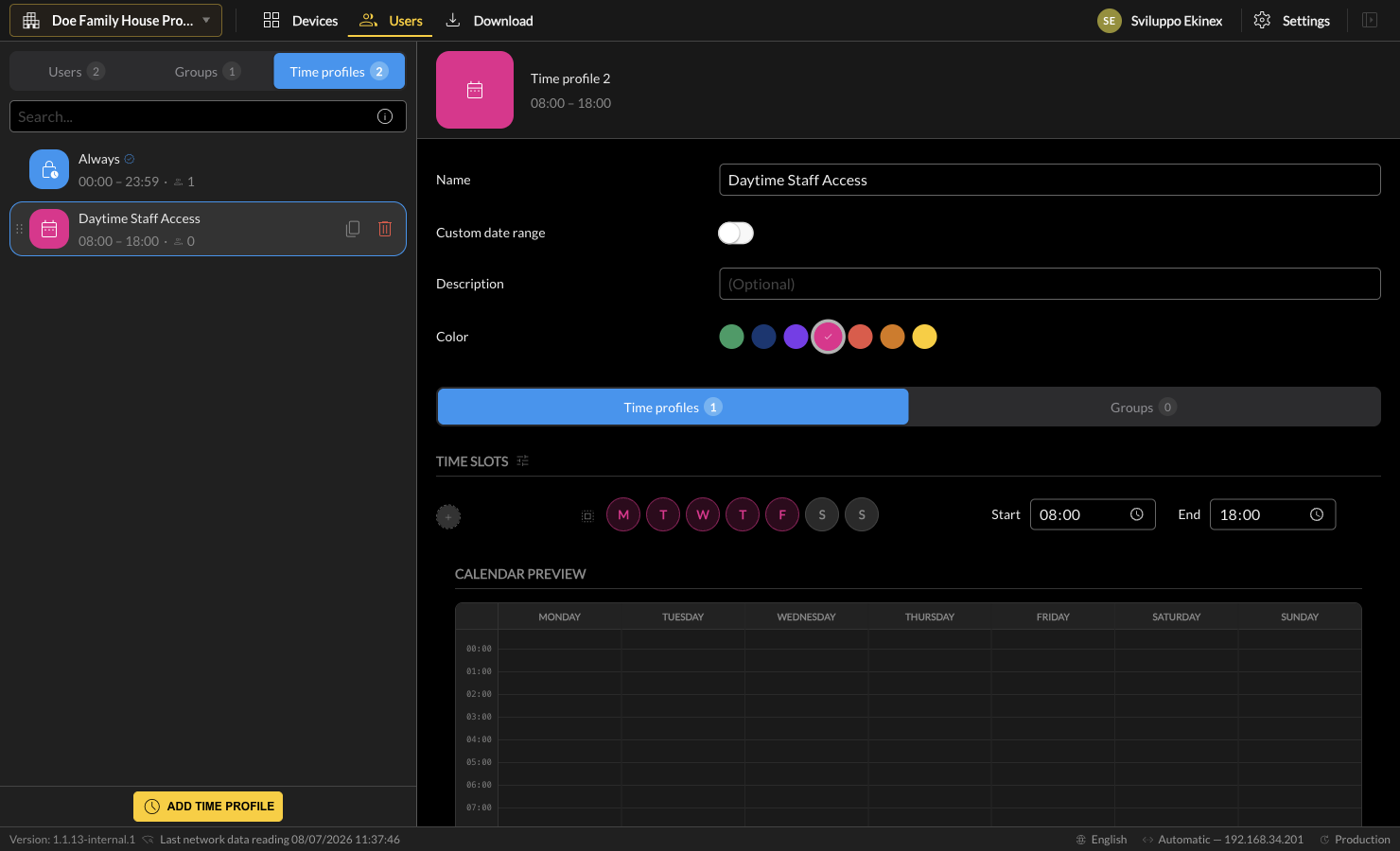
Task: Choose the yellow color swatch
Action: click(x=924, y=337)
